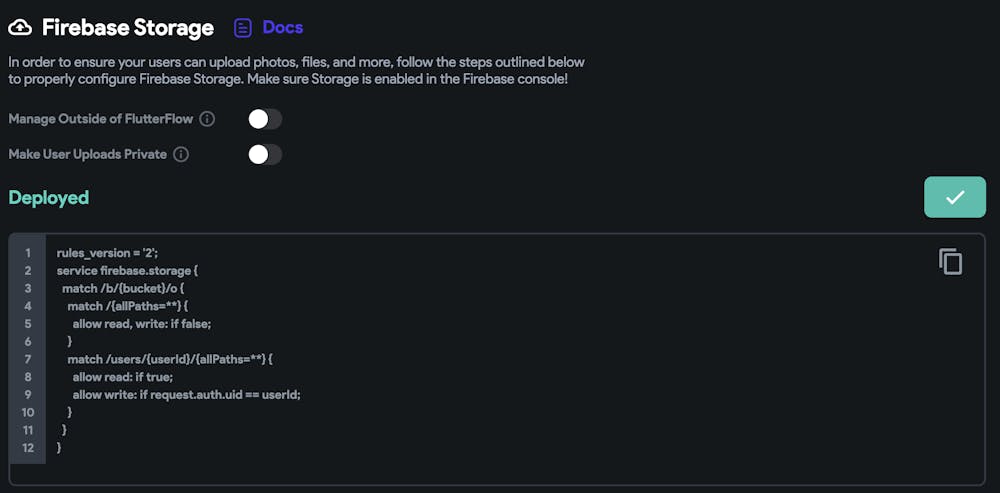1000x493 pixels.
Task: Open the Docs link
Action: pyautogui.click(x=282, y=28)
